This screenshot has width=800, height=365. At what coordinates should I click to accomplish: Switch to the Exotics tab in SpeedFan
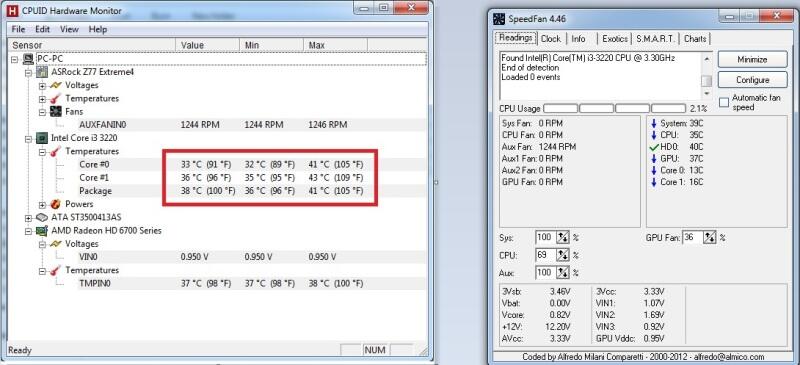(615, 39)
